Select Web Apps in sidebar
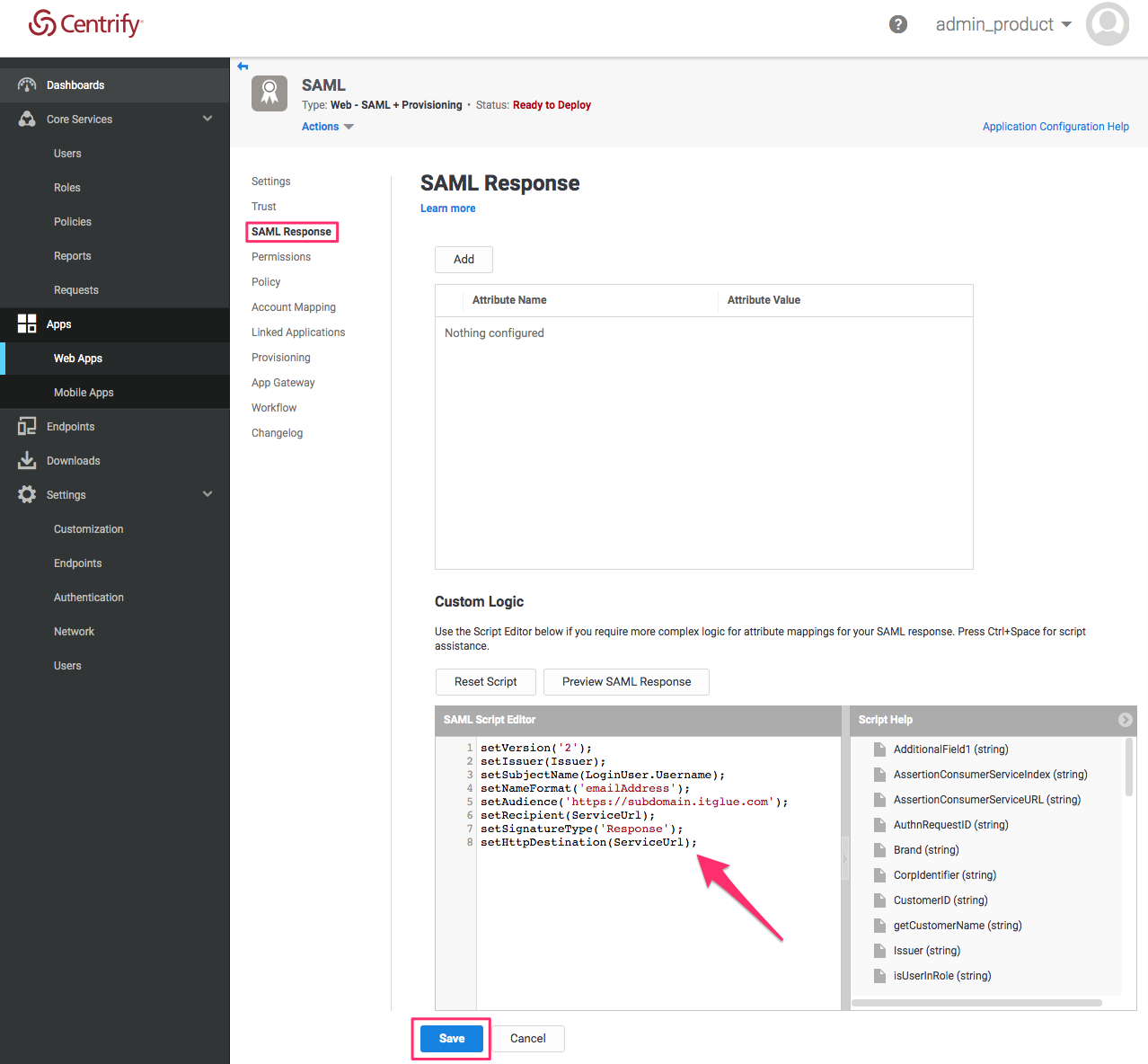Screen dimensions: 1148x1064 78,359
